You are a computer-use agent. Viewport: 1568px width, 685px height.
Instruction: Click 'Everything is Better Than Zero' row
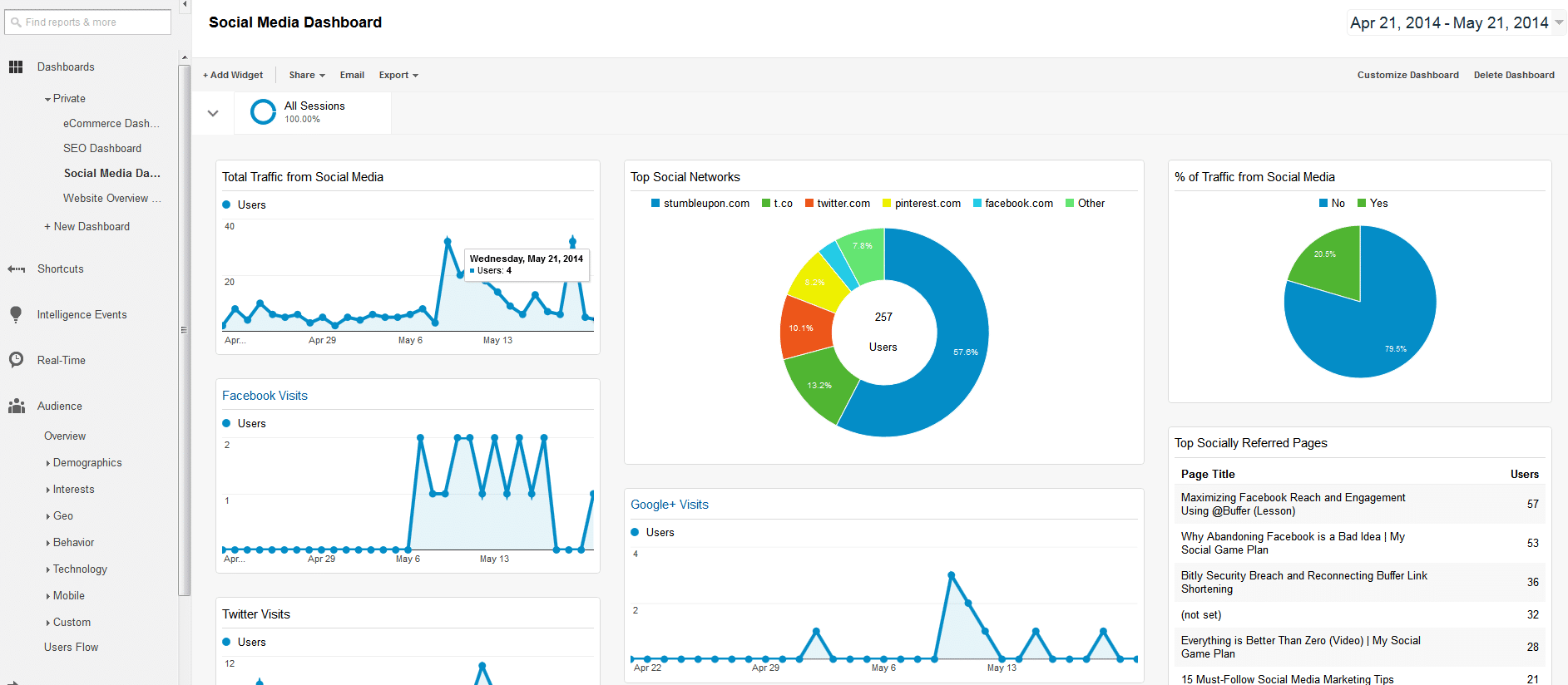[x=1360, y=647]
